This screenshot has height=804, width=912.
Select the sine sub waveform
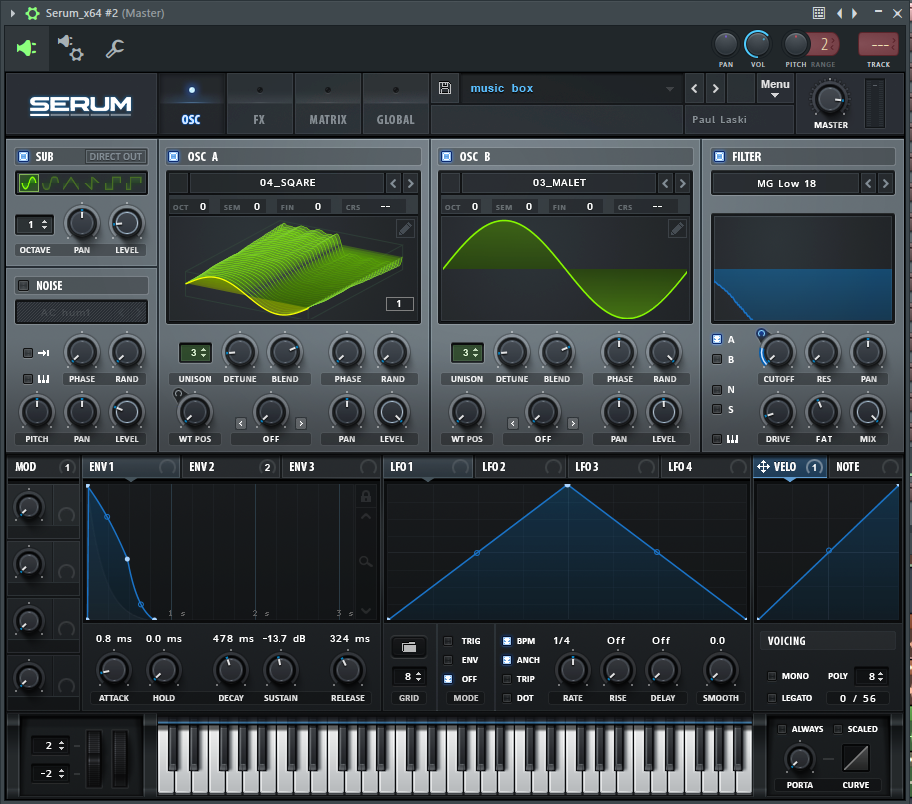pyautogui.click(x=28, y=183)
